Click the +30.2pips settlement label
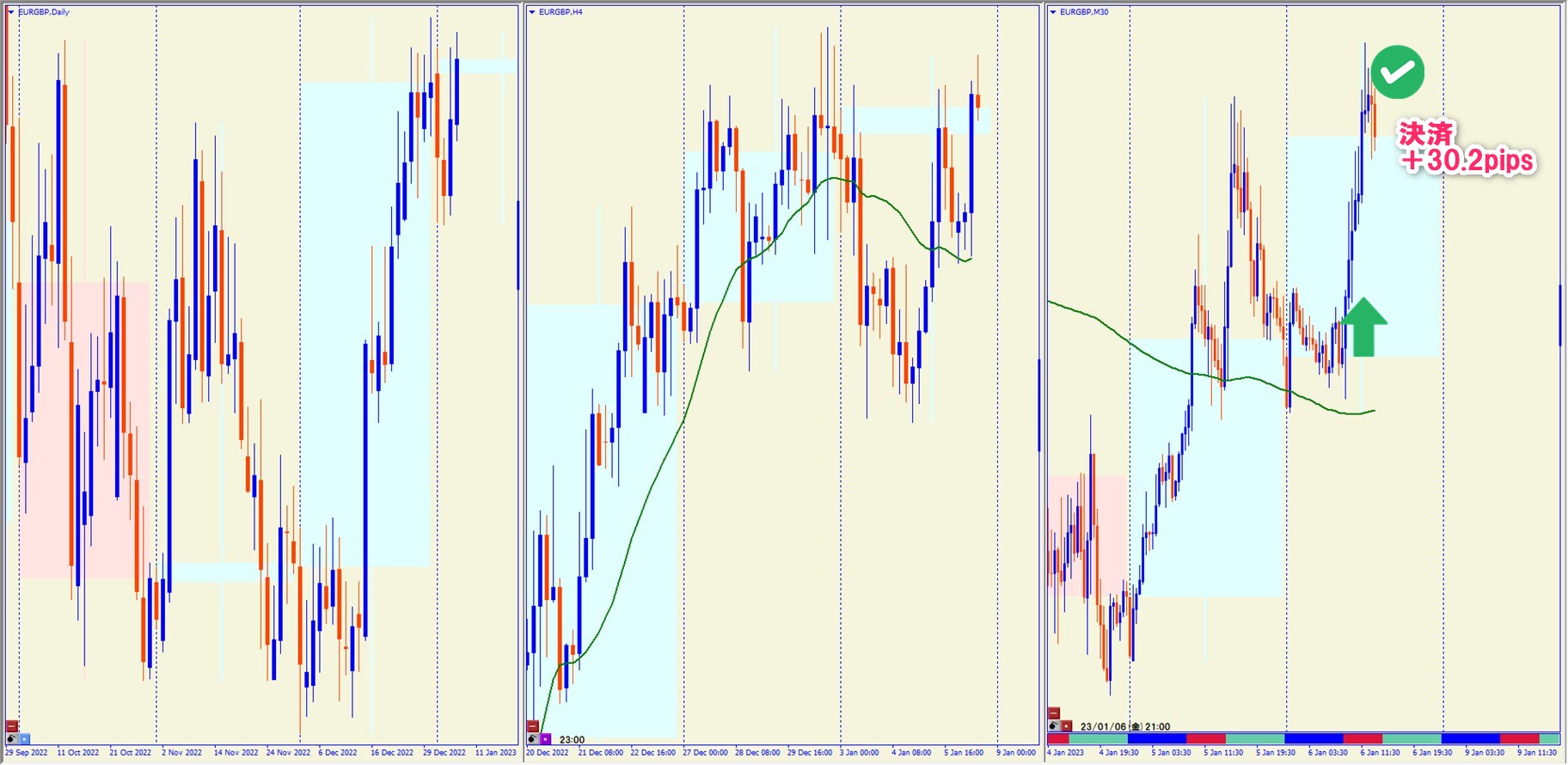 coord(1467,161)
